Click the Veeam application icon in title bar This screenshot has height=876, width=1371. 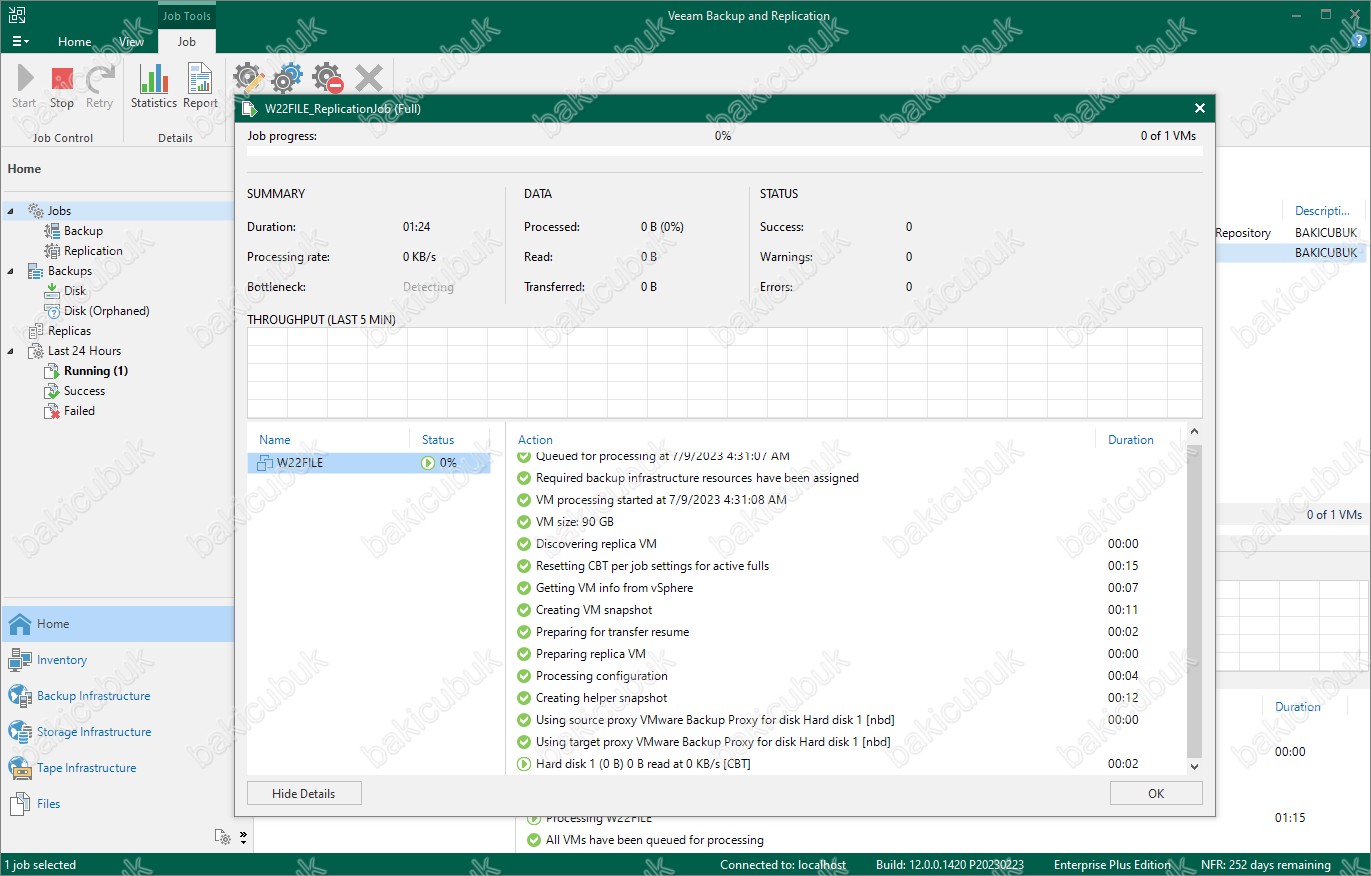coord(17,15)
